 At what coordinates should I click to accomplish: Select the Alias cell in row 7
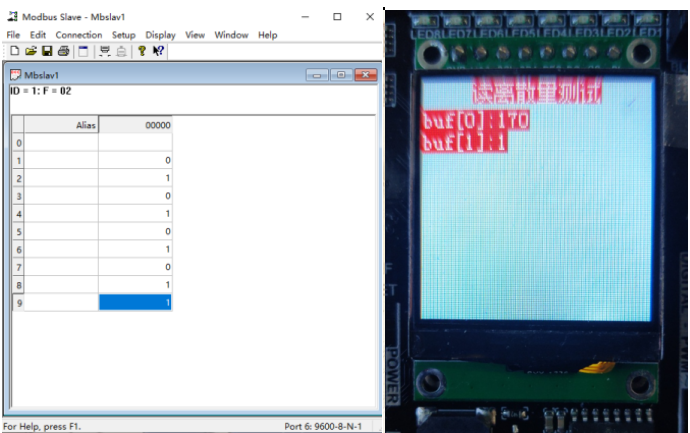[61, 267]
